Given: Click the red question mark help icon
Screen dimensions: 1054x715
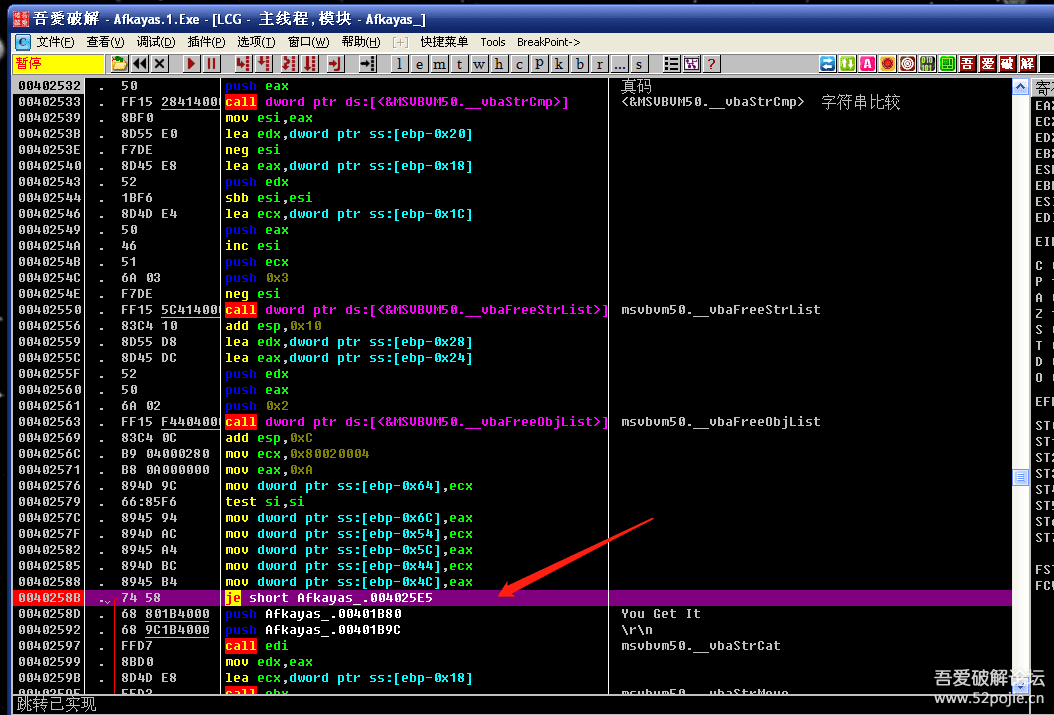Looking at the screenshot, I should pyautogui.click(x=711, y=64).
